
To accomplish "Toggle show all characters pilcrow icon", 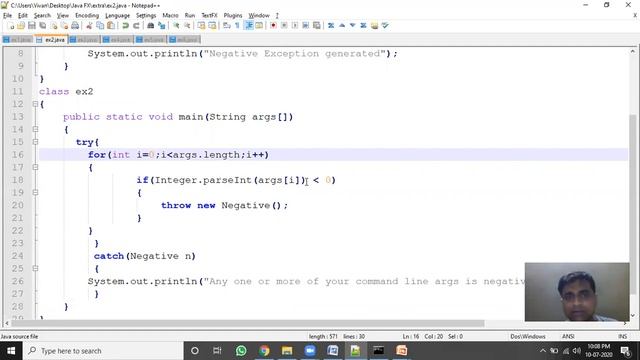I will [238, 26].
